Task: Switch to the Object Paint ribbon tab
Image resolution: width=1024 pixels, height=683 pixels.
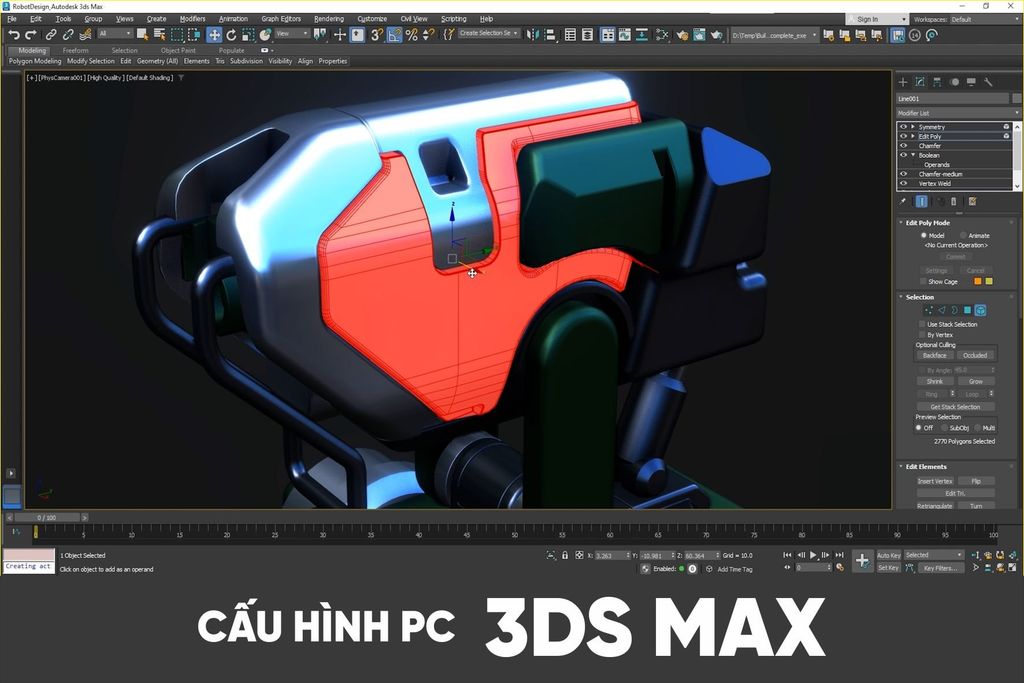Action: click(178, 50)
